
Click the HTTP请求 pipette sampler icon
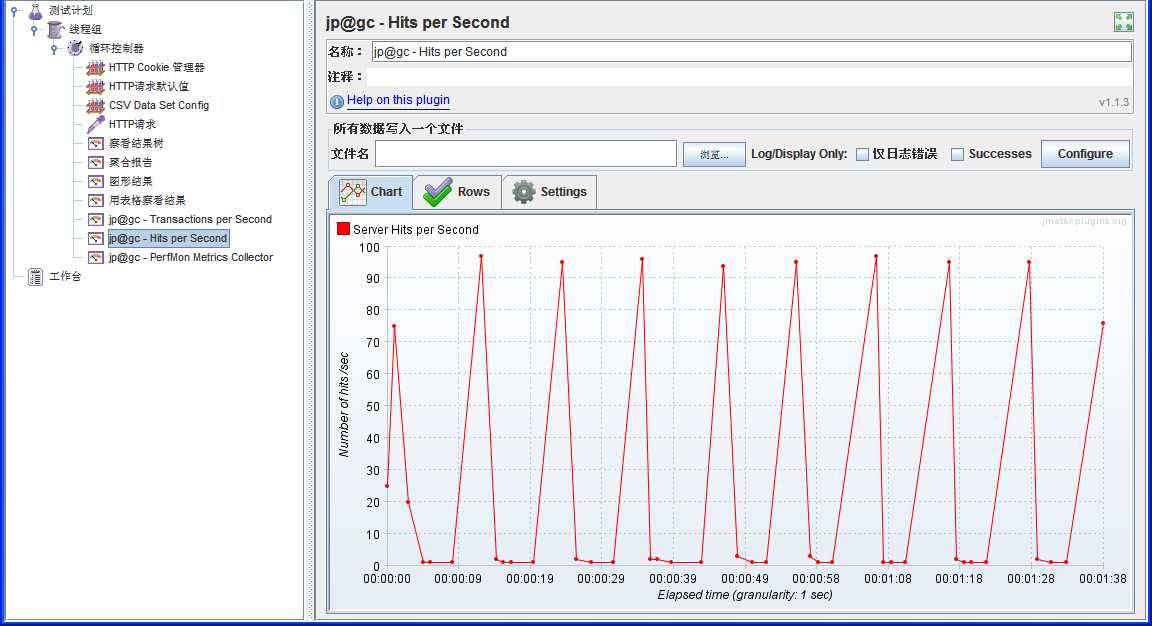pyautogui.click(x=95, y=124)
